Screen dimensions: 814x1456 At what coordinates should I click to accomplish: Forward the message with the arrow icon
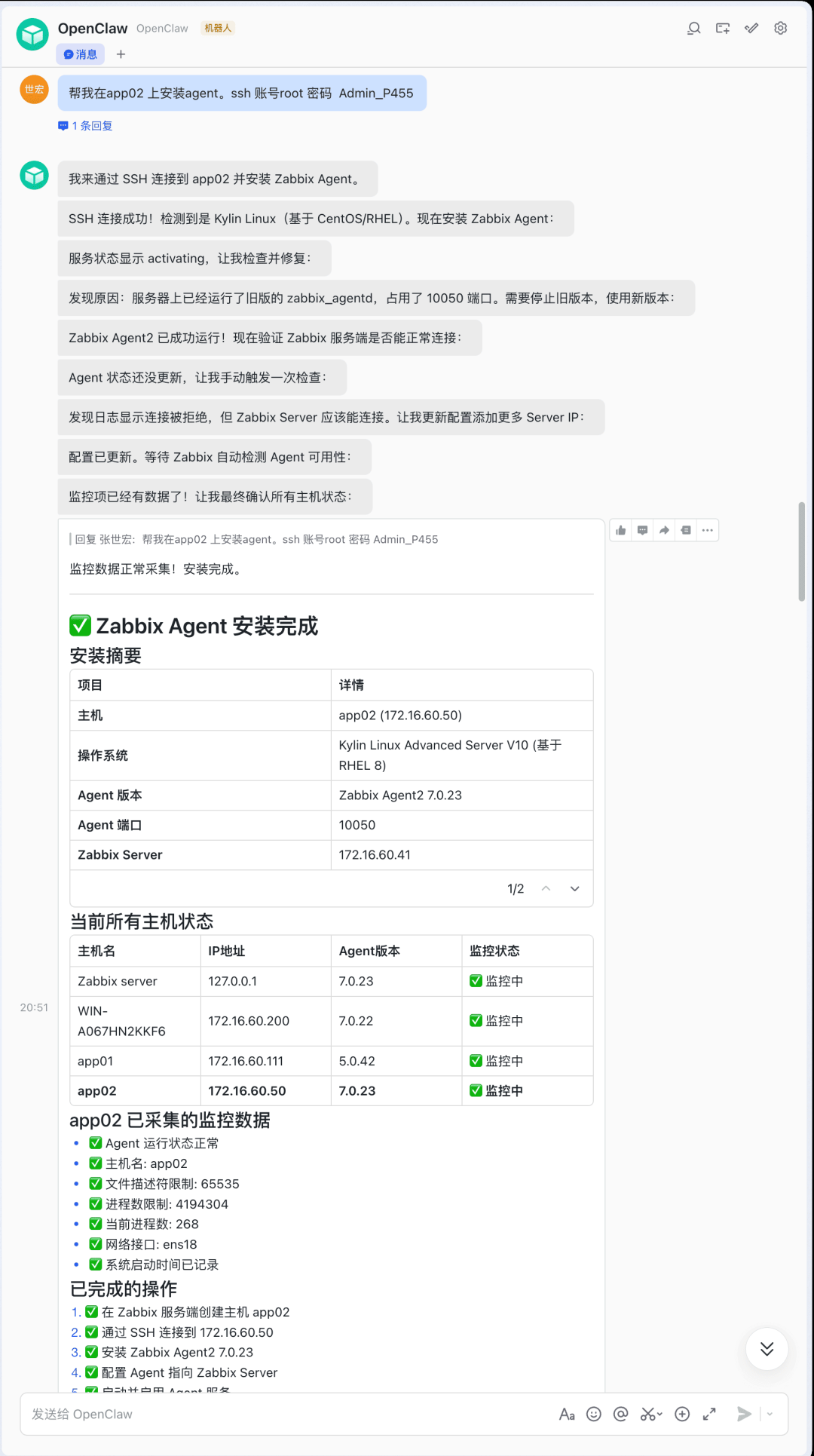[x=664, y=530]
